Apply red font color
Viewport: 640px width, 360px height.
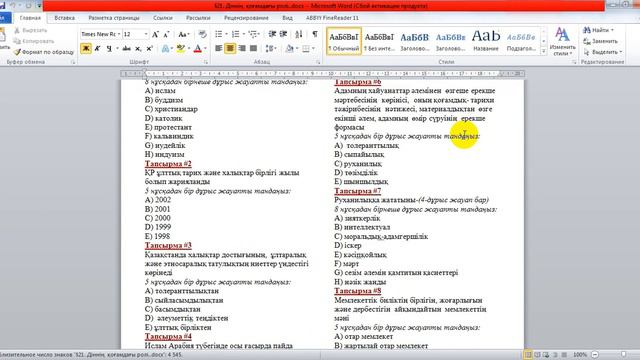[x=198, y=49]
